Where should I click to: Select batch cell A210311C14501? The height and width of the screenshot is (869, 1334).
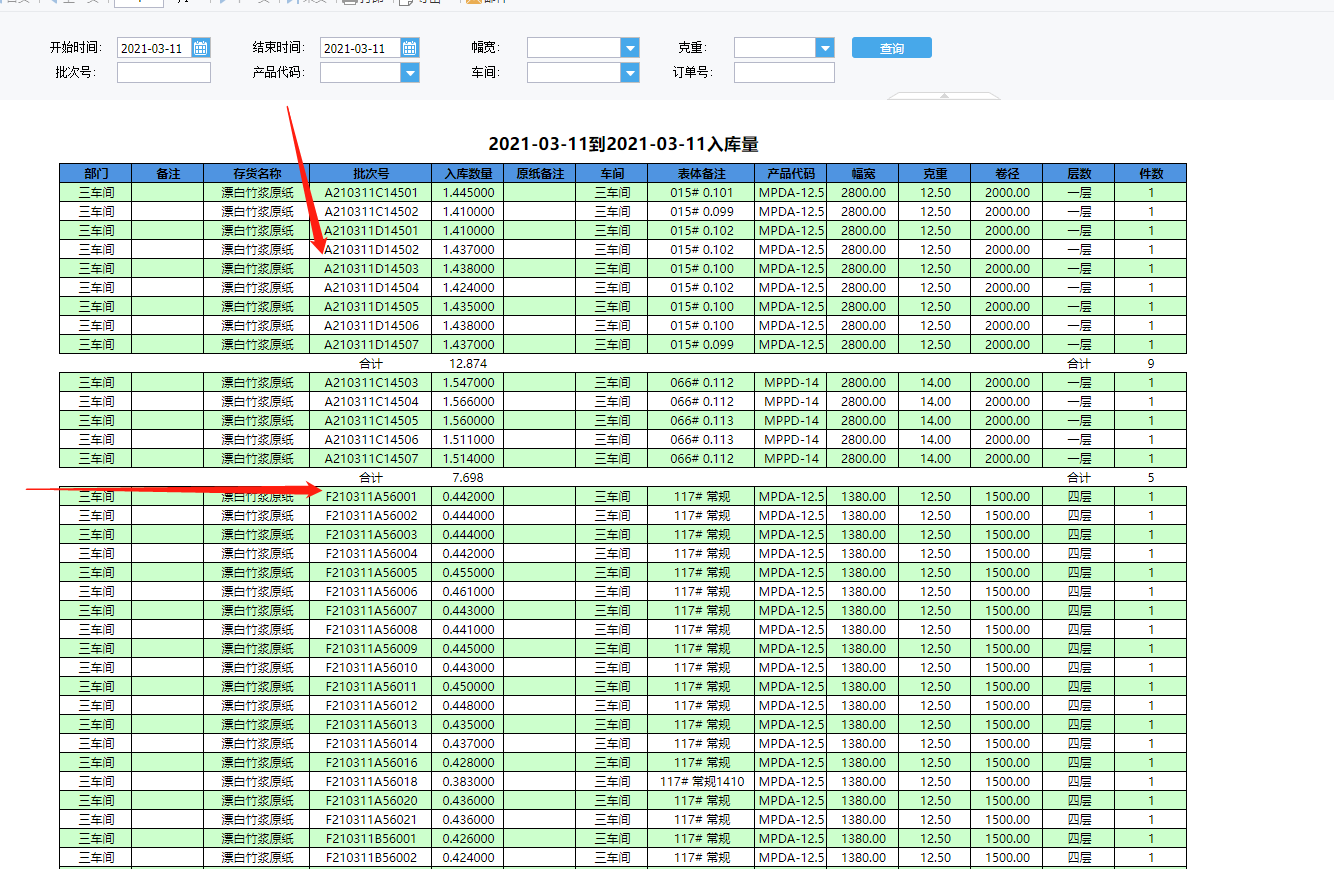[371, 192]
